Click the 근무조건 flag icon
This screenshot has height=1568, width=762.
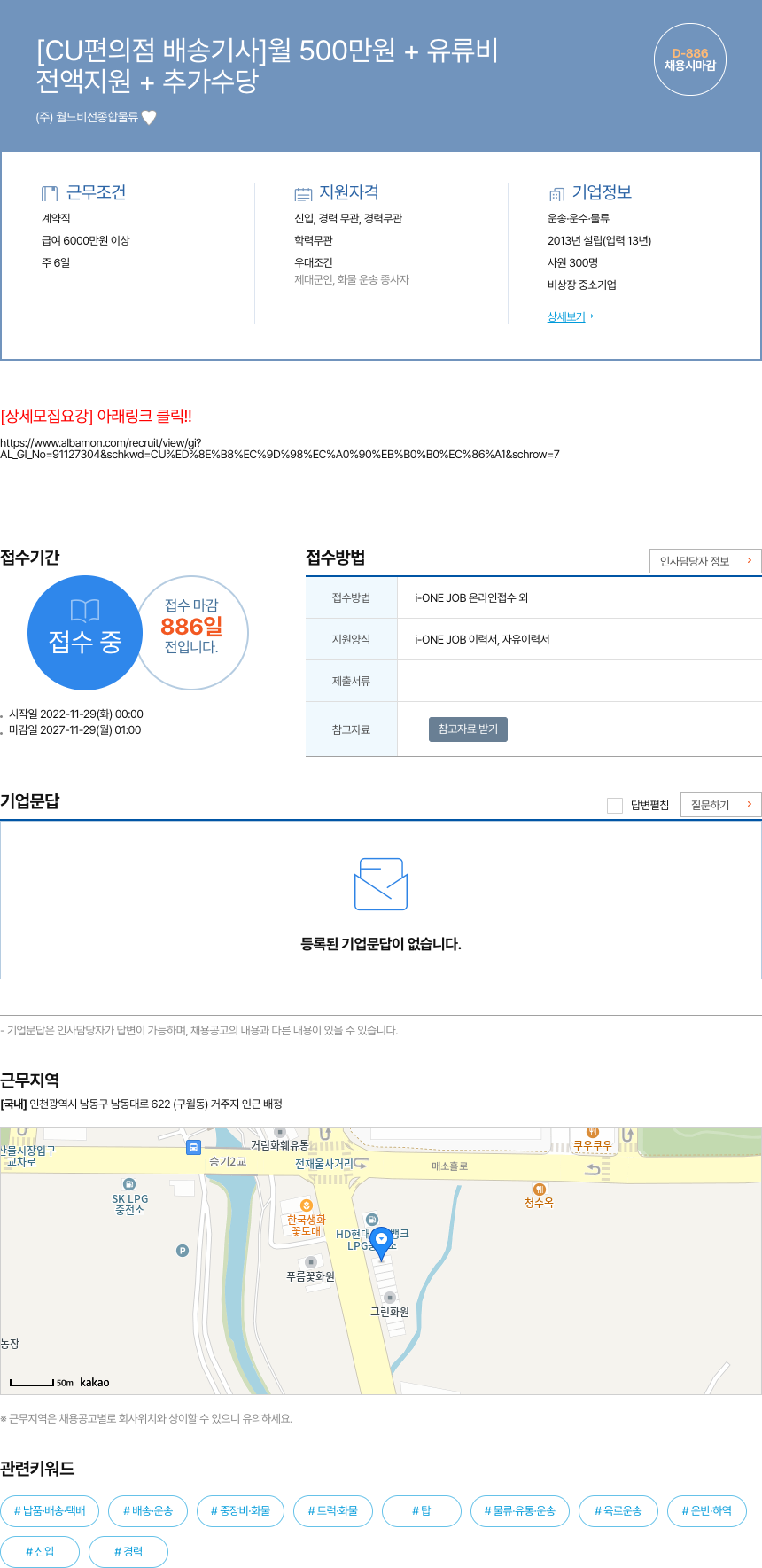(x=50, y=193)
